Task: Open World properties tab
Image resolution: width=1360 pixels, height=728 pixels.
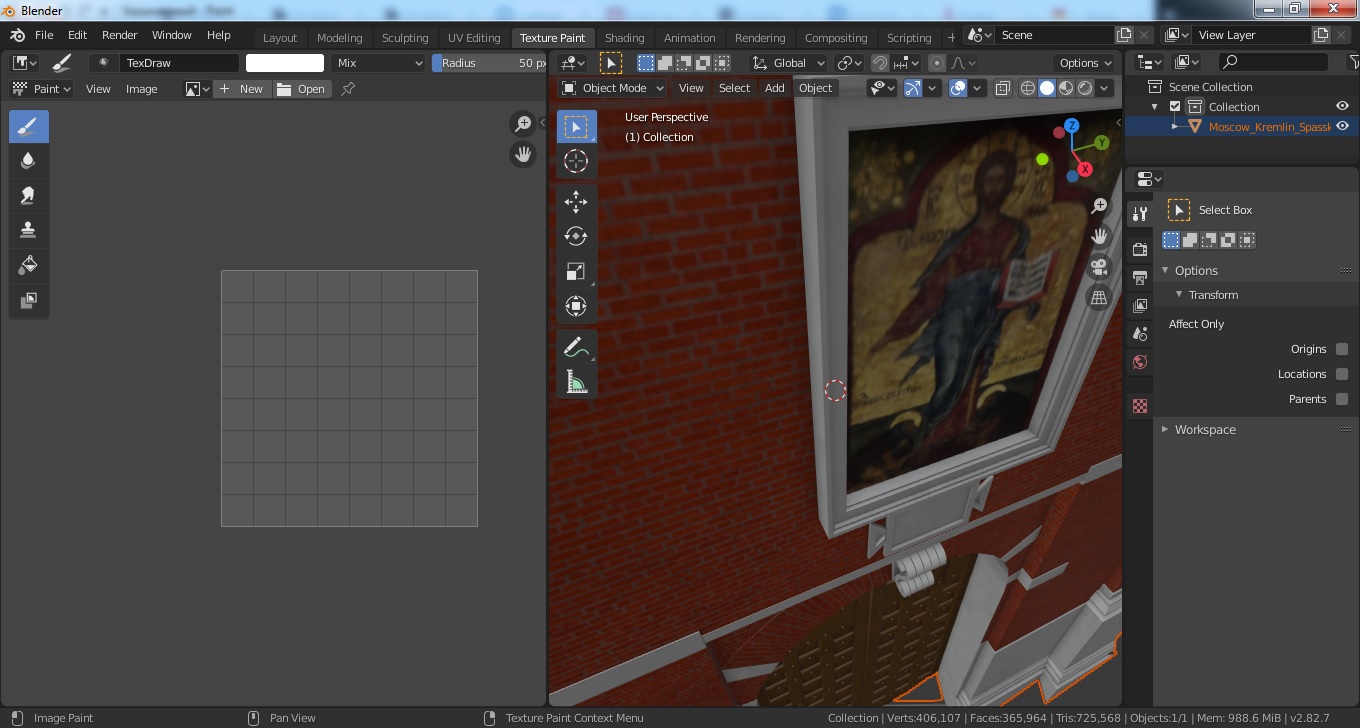Action: pyautogui.click(x=1139, y=362)
